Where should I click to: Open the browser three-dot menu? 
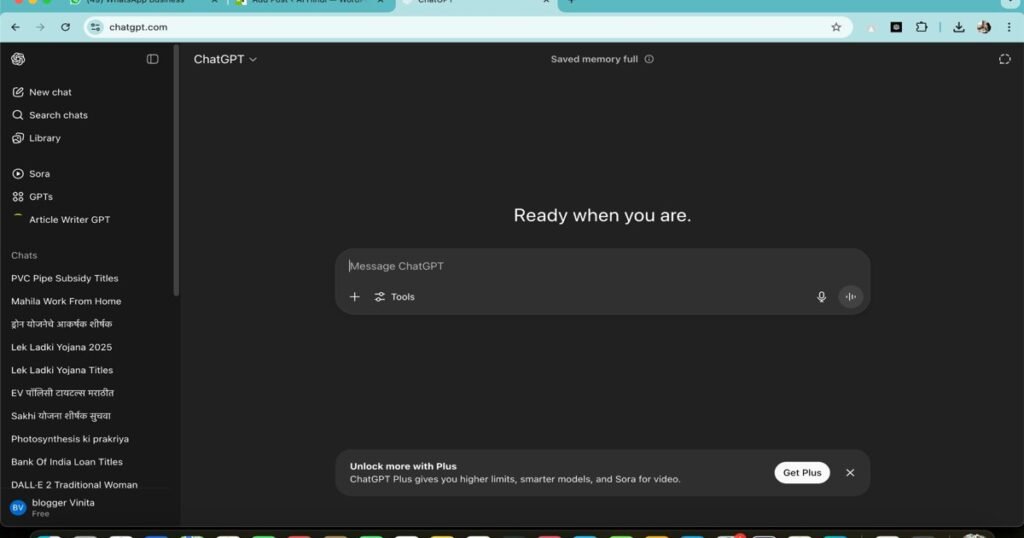coord(1009,27)
